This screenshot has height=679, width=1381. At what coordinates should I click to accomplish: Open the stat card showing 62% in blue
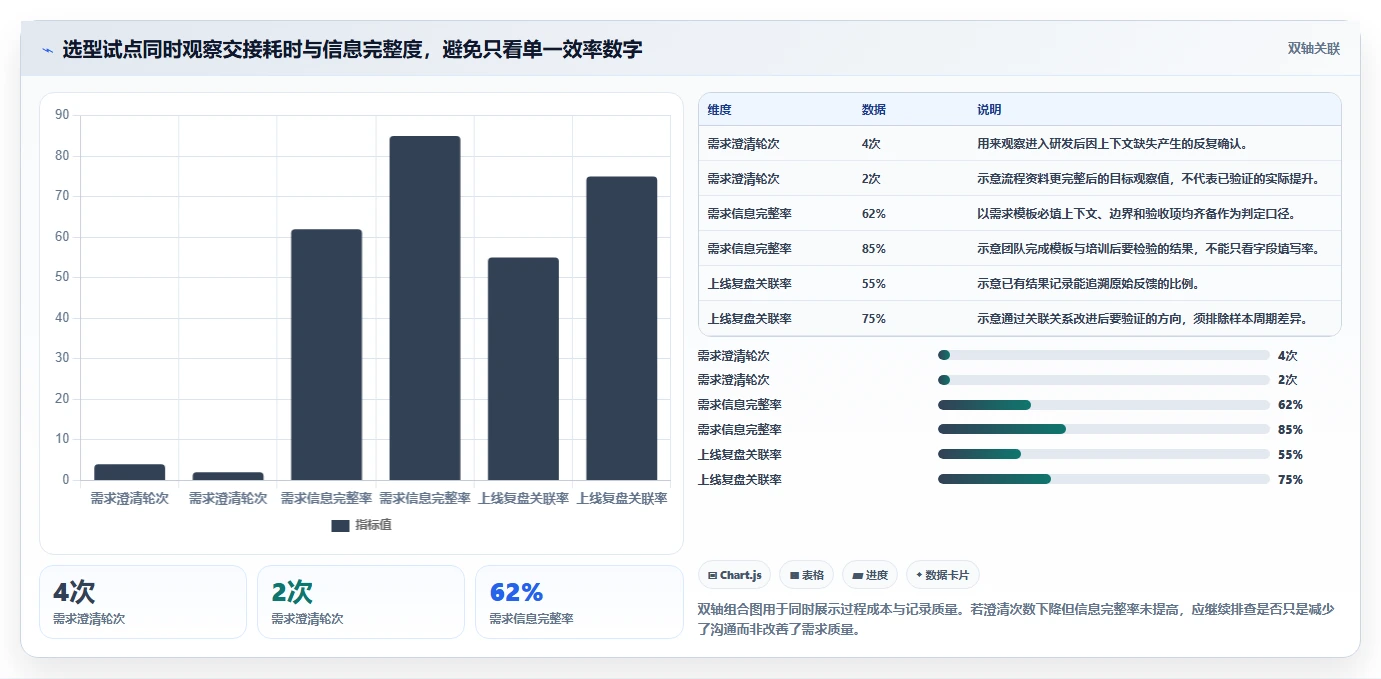click(x=579, y=602)
